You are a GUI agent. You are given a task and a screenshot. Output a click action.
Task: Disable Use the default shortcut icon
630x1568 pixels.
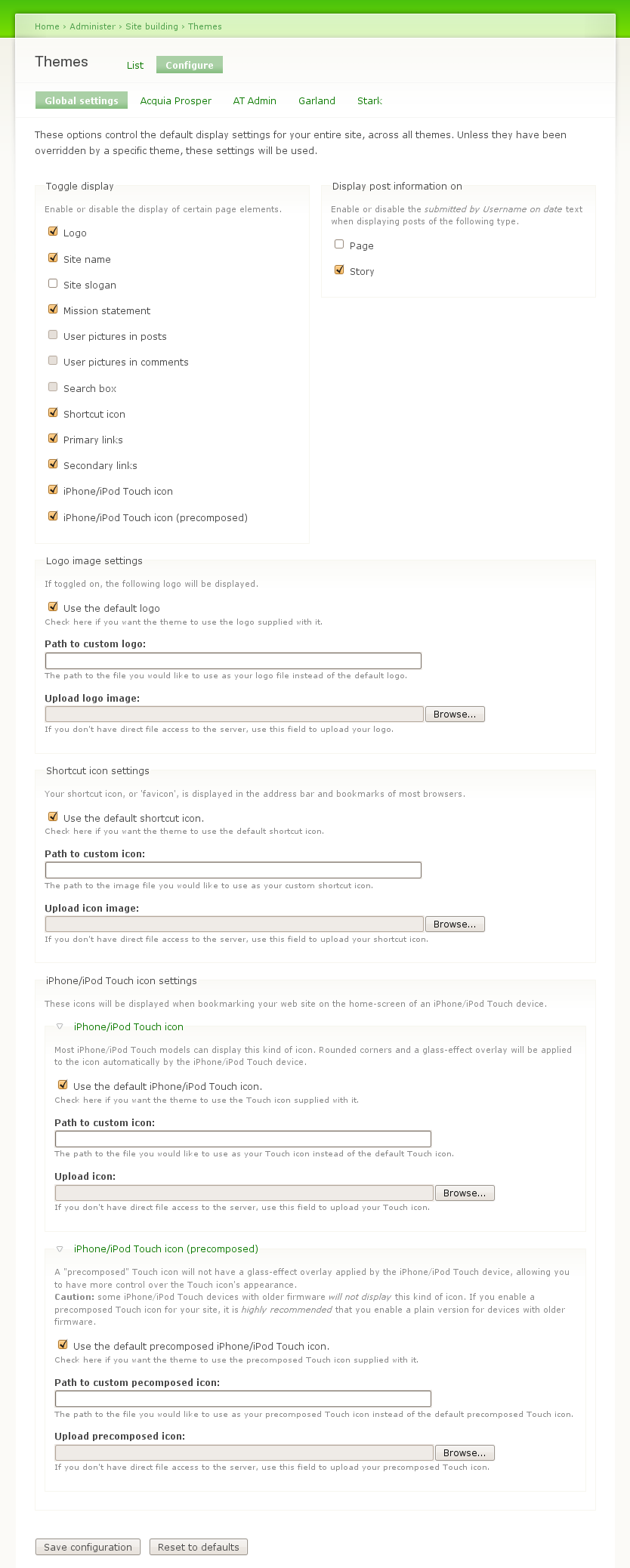(53, 817)
